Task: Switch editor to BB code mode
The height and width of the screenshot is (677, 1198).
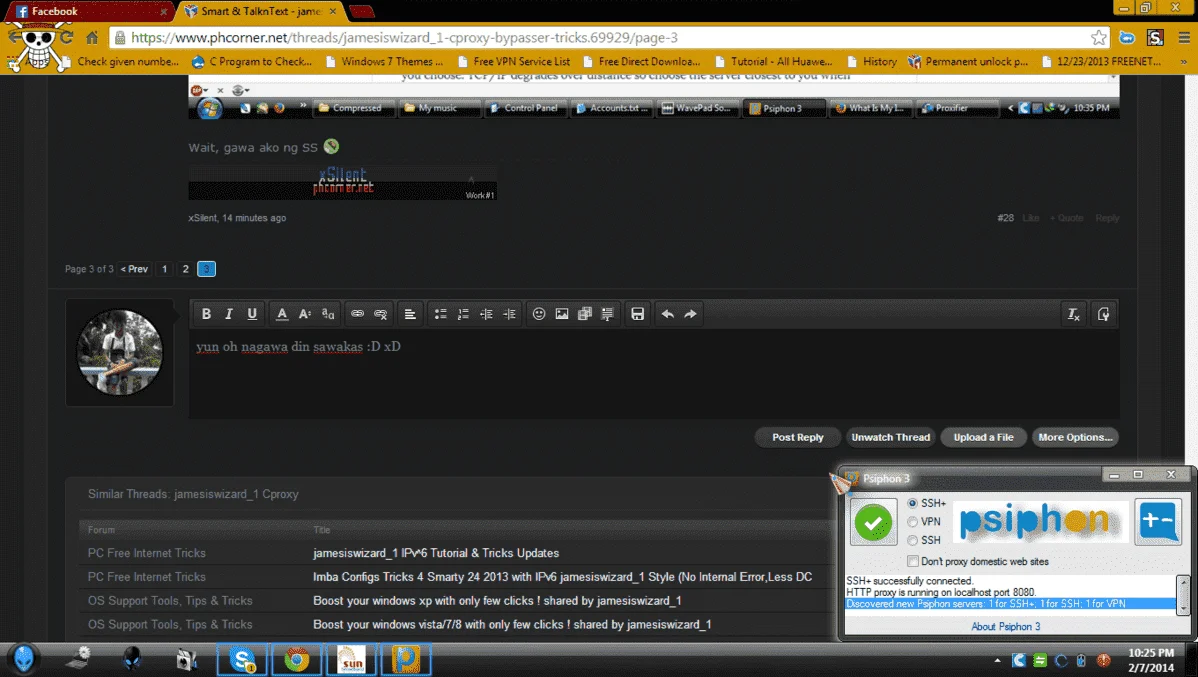Action: coord(1103,314)
